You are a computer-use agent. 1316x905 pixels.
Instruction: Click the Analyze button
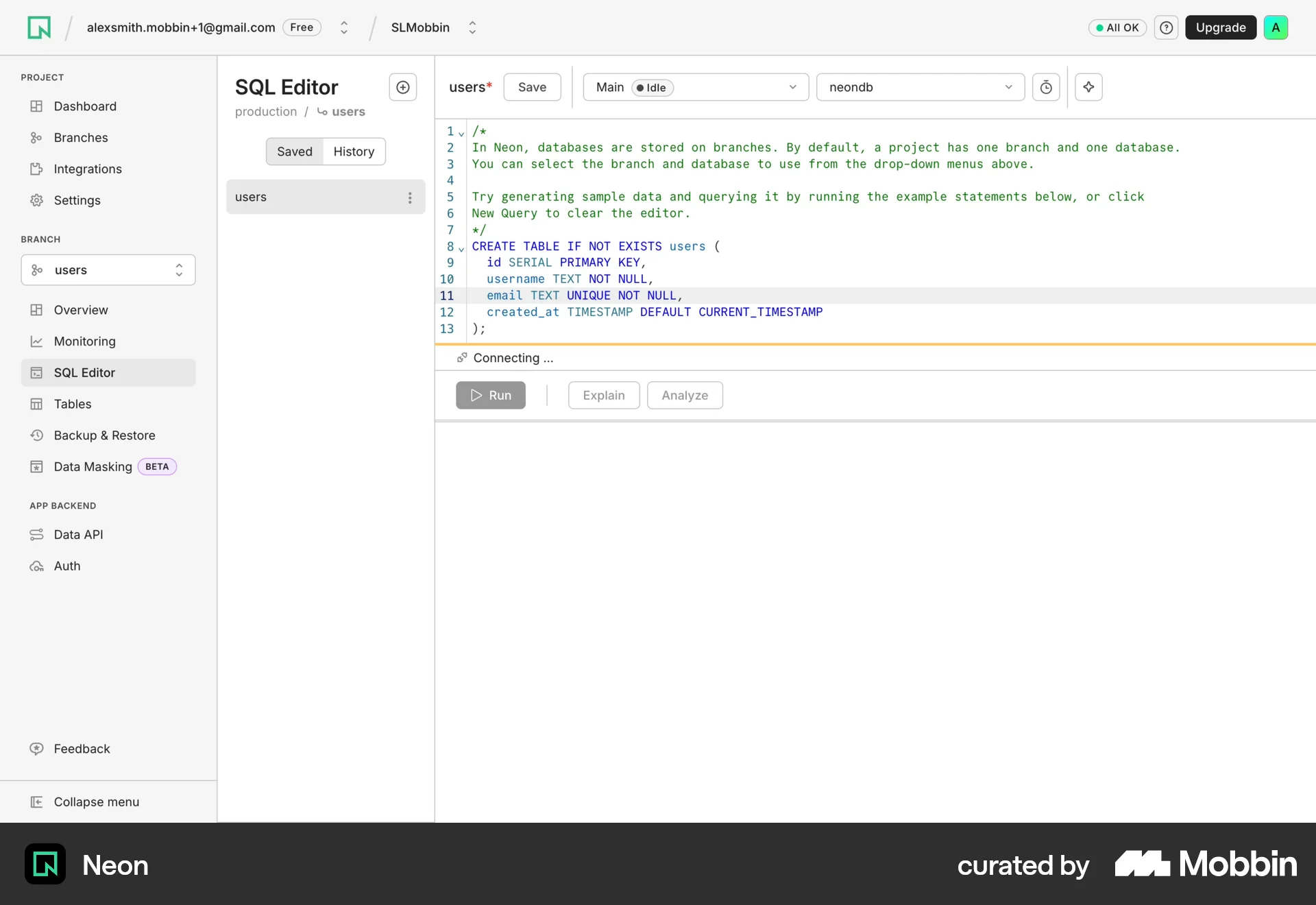685,396
